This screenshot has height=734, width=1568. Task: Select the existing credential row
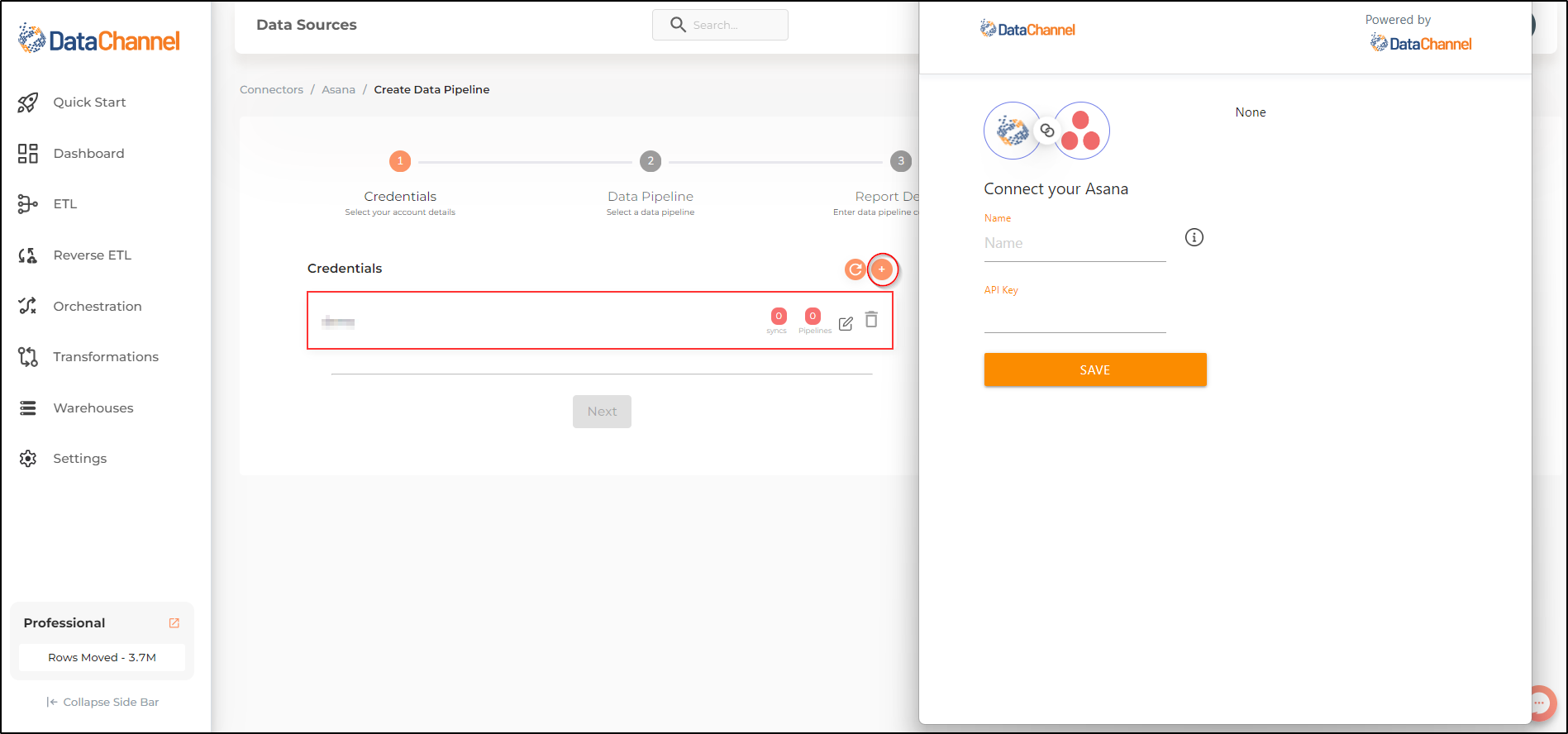(600, 321)
